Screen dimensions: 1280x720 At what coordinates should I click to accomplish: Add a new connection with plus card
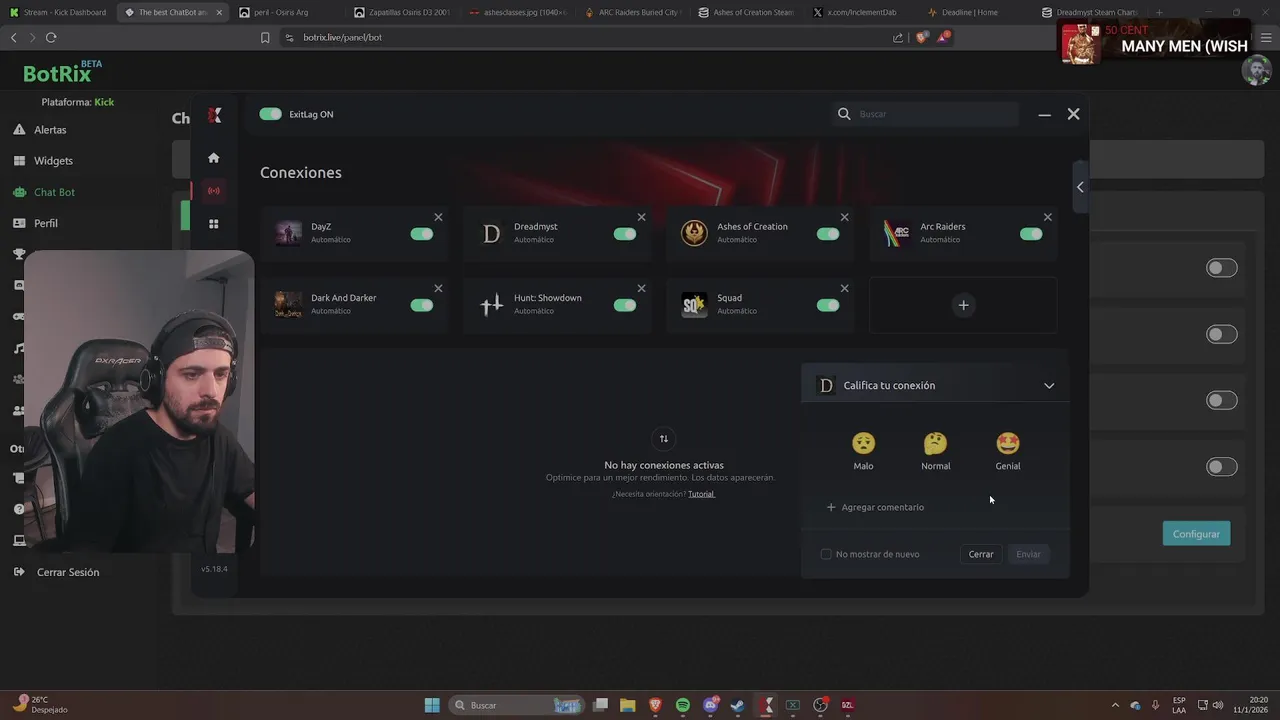click(963, 305)
